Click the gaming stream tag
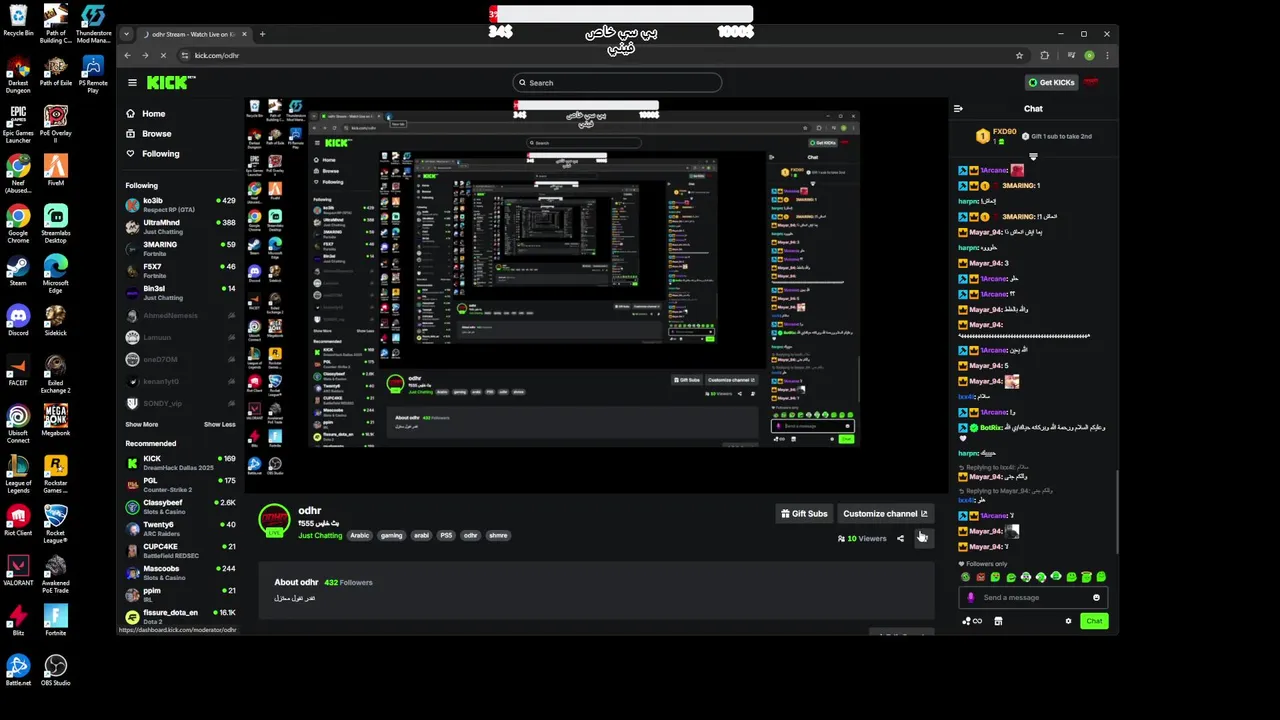1280x720 pixels. (x=391, y=535)
